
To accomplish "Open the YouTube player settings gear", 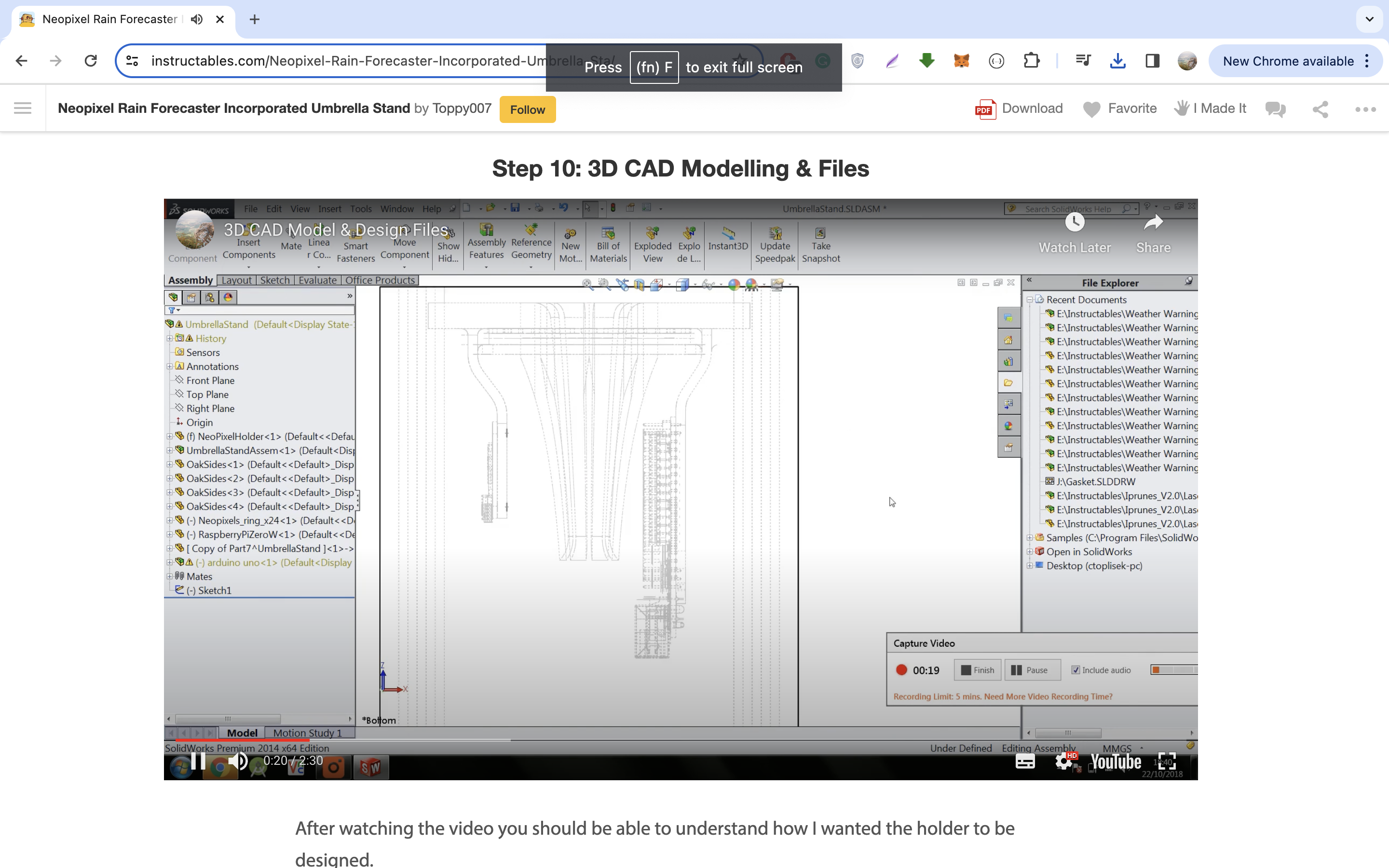I will [x=1063, y=762].
